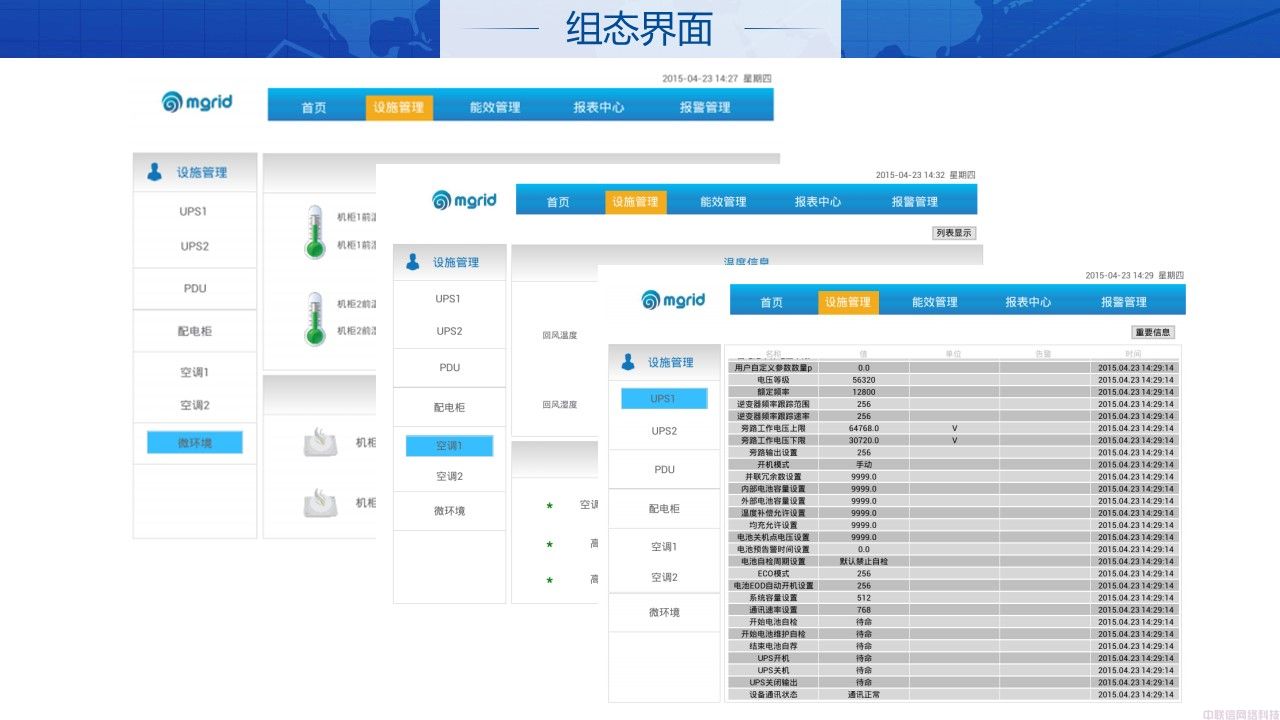This screenshot has height=720, width=1280.
Task: Click the thermometer icon for 机柜2
Action: pos(315,319)
